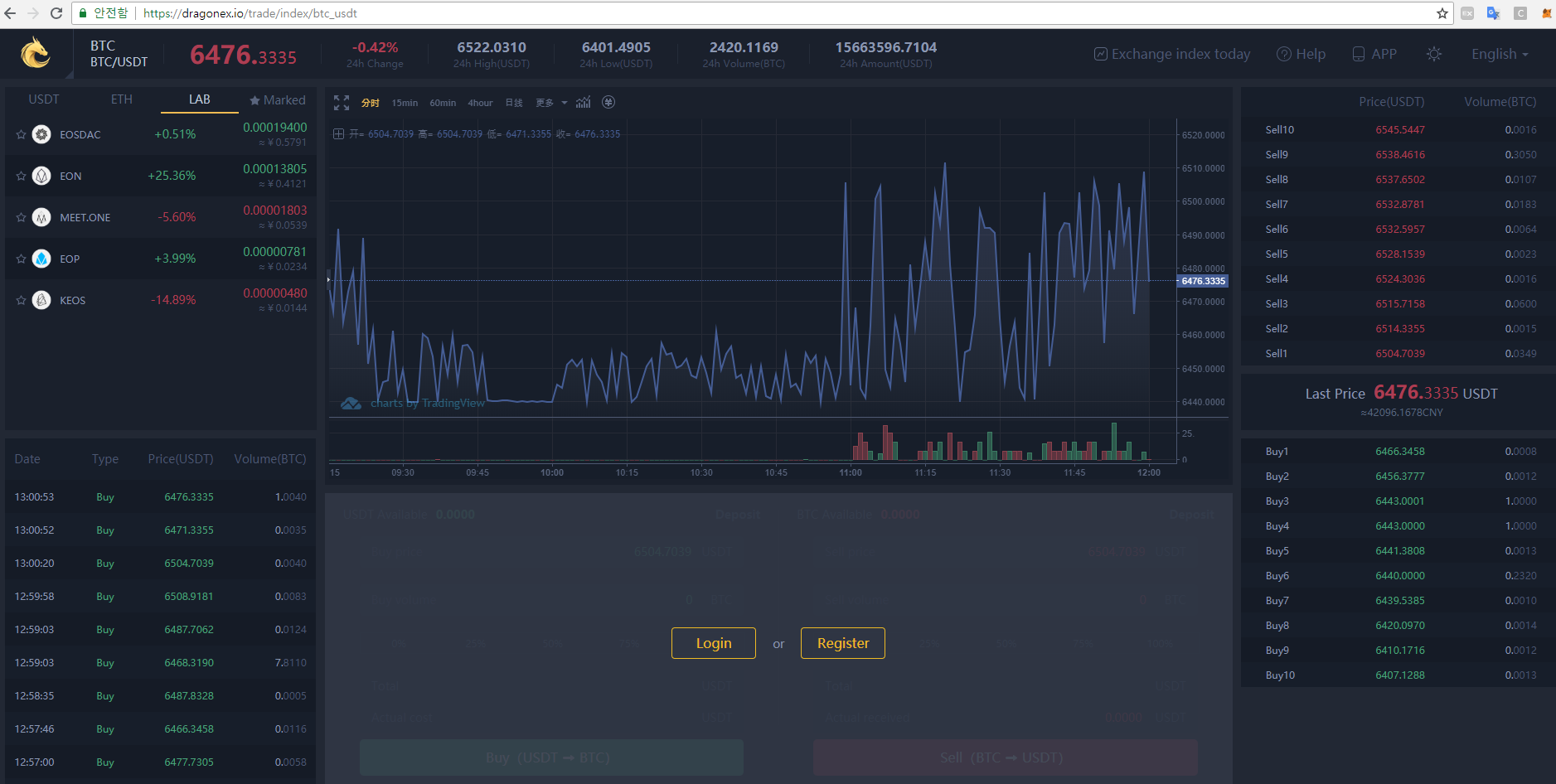Image resolution: width=1556 pixels, height=784 pixels.
Task: Toggle light theme sun icon
Action: (x=1434, y=54)
